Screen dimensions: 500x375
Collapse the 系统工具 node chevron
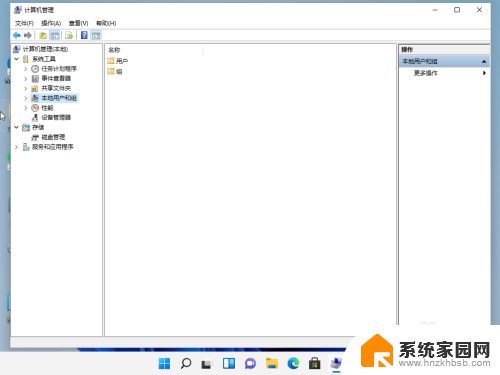coord(16,59)
